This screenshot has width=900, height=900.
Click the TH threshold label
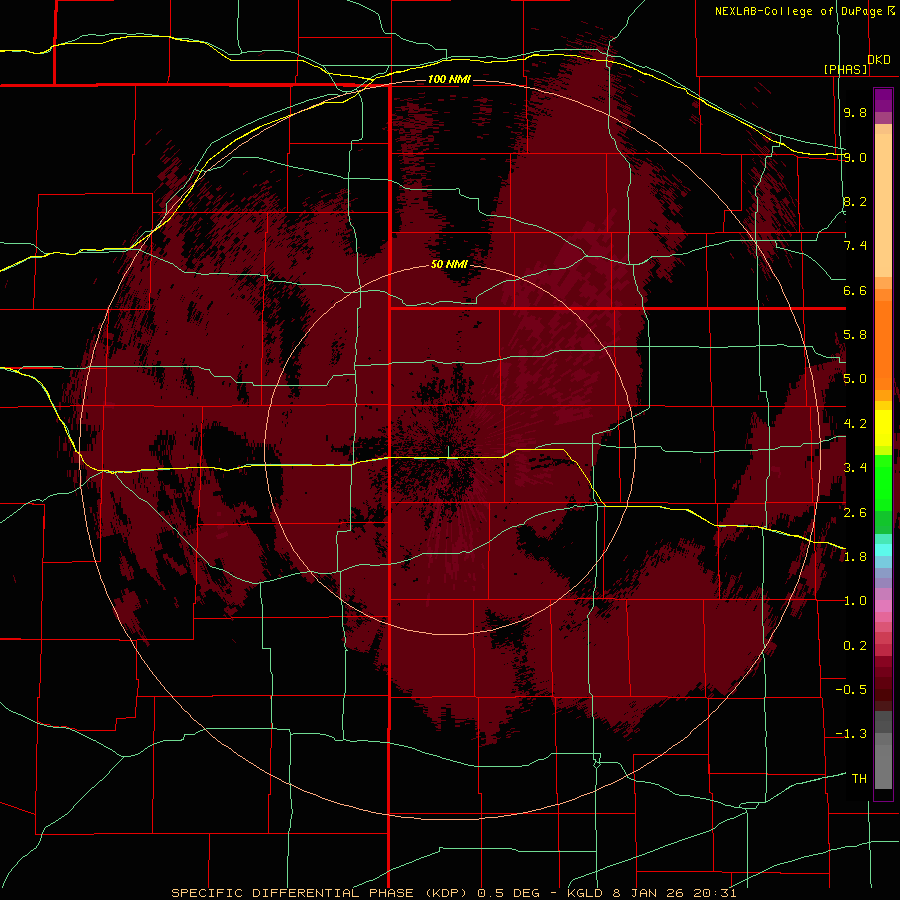859,779
